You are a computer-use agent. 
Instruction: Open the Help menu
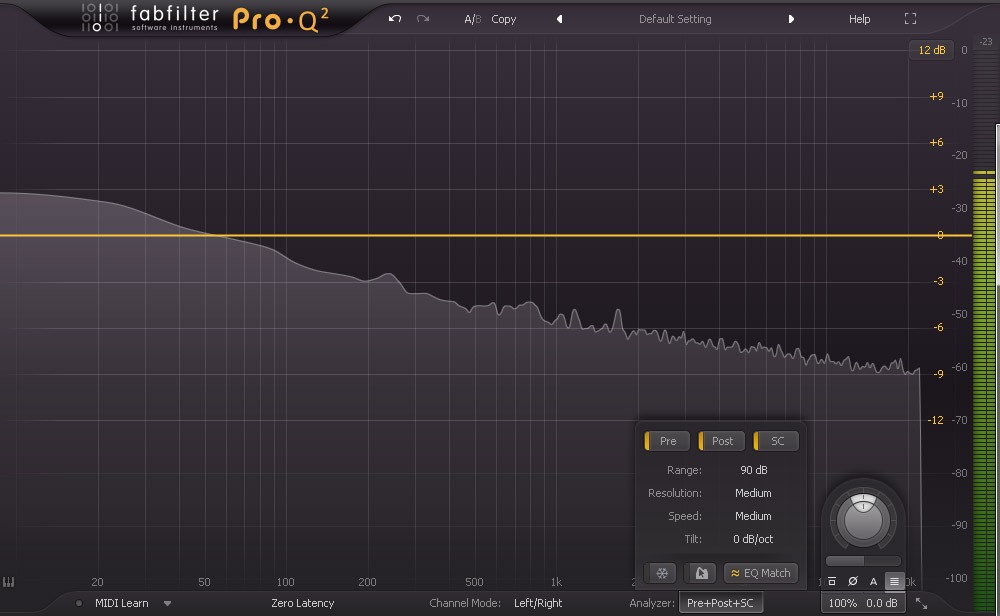pos(859,19)
